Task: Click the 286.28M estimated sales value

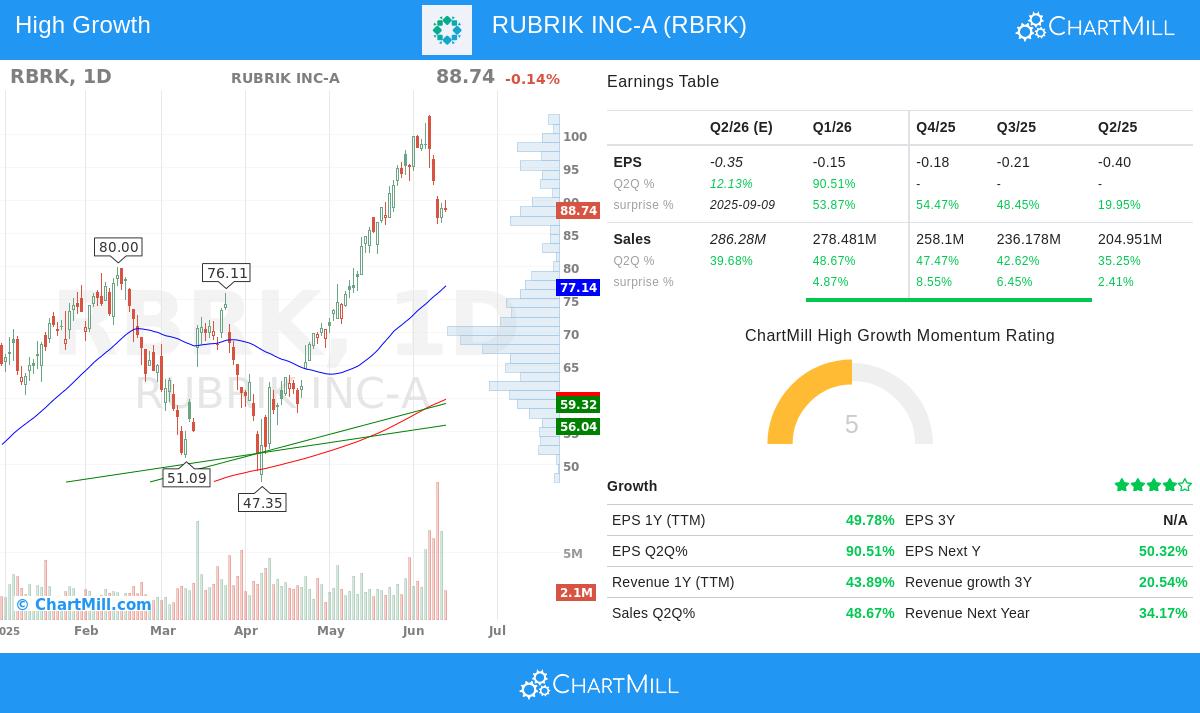Action: click(738, 239)
